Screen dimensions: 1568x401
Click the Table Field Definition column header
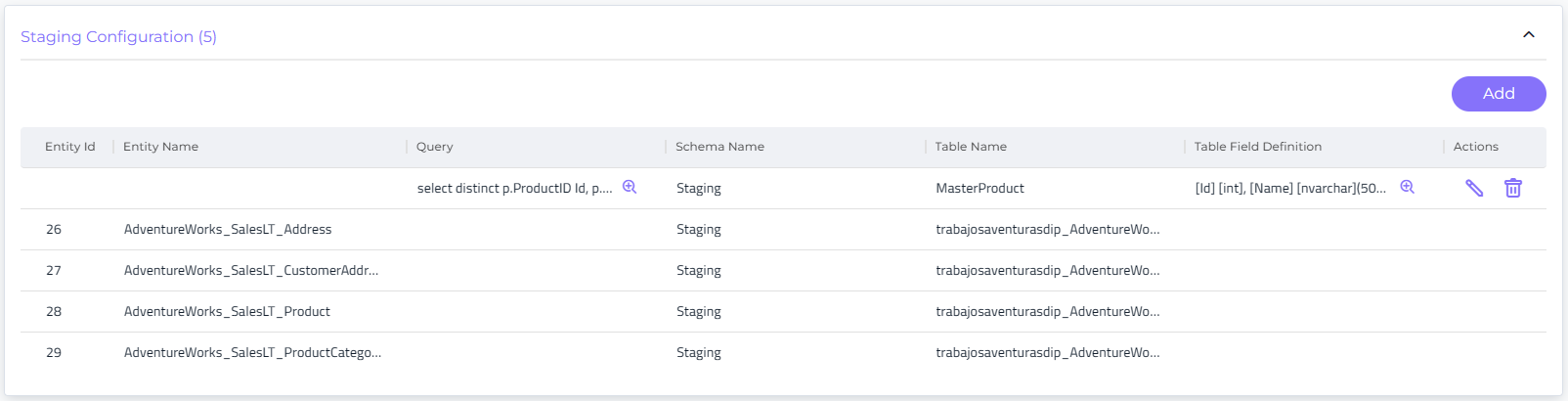(1257, 147)
